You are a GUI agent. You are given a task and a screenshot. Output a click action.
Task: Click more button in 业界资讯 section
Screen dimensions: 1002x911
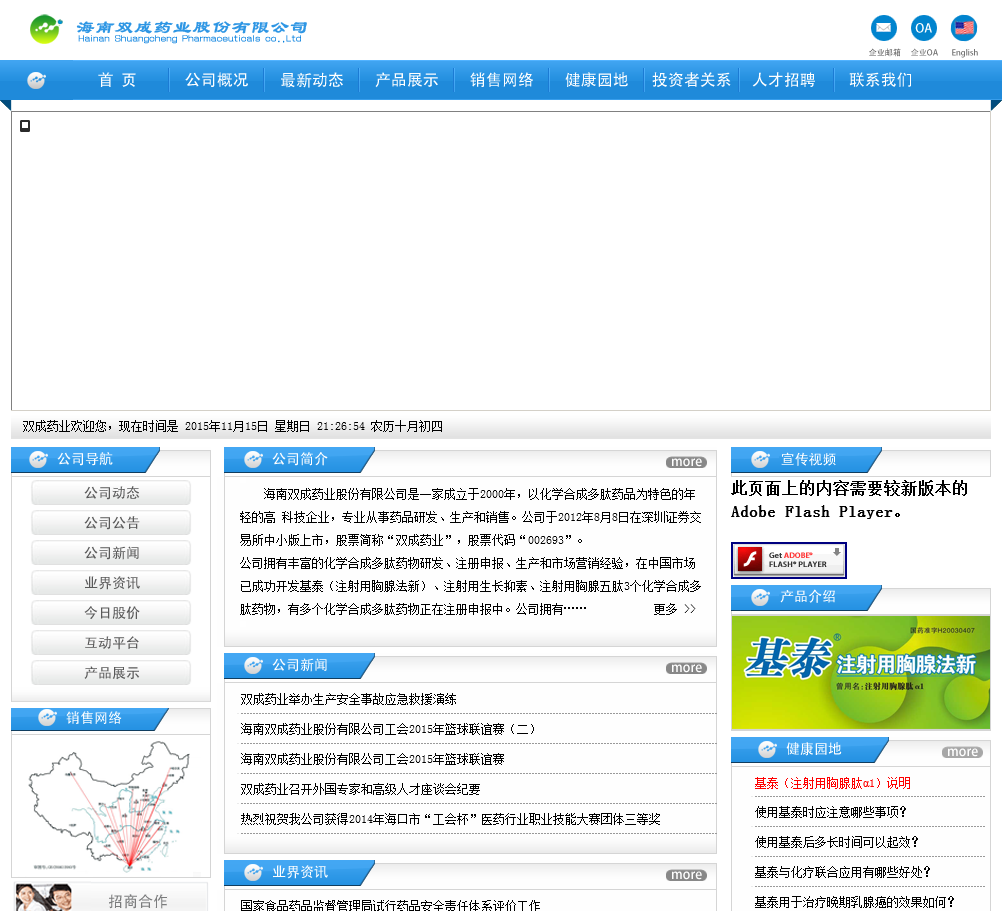(686, 875)
